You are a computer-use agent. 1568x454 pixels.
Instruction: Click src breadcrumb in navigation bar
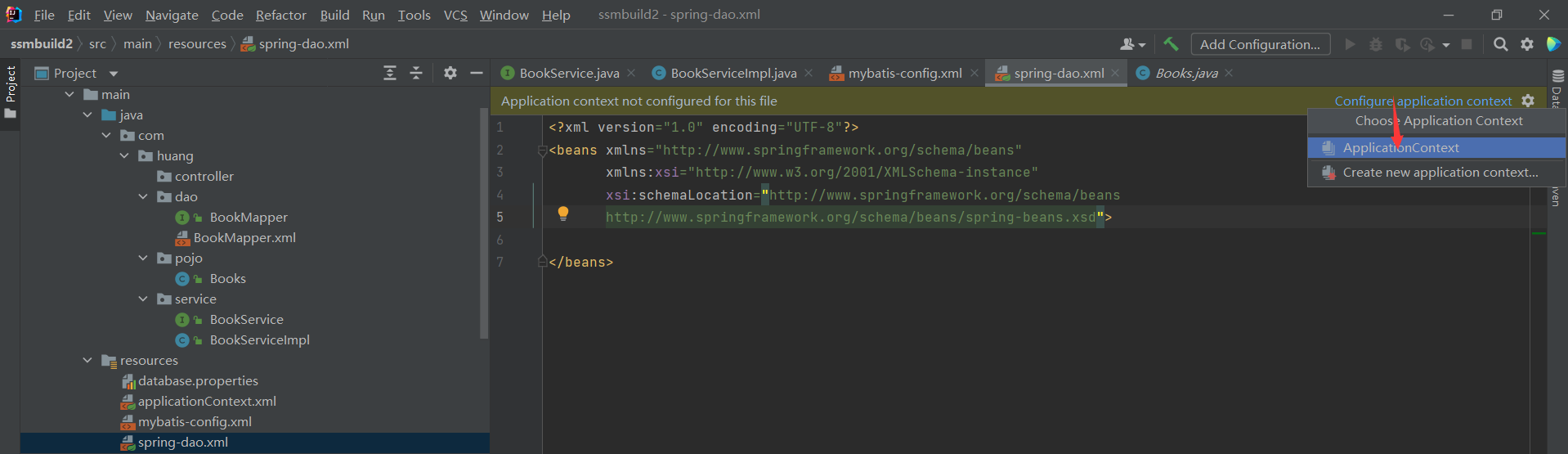click(97, 43)
